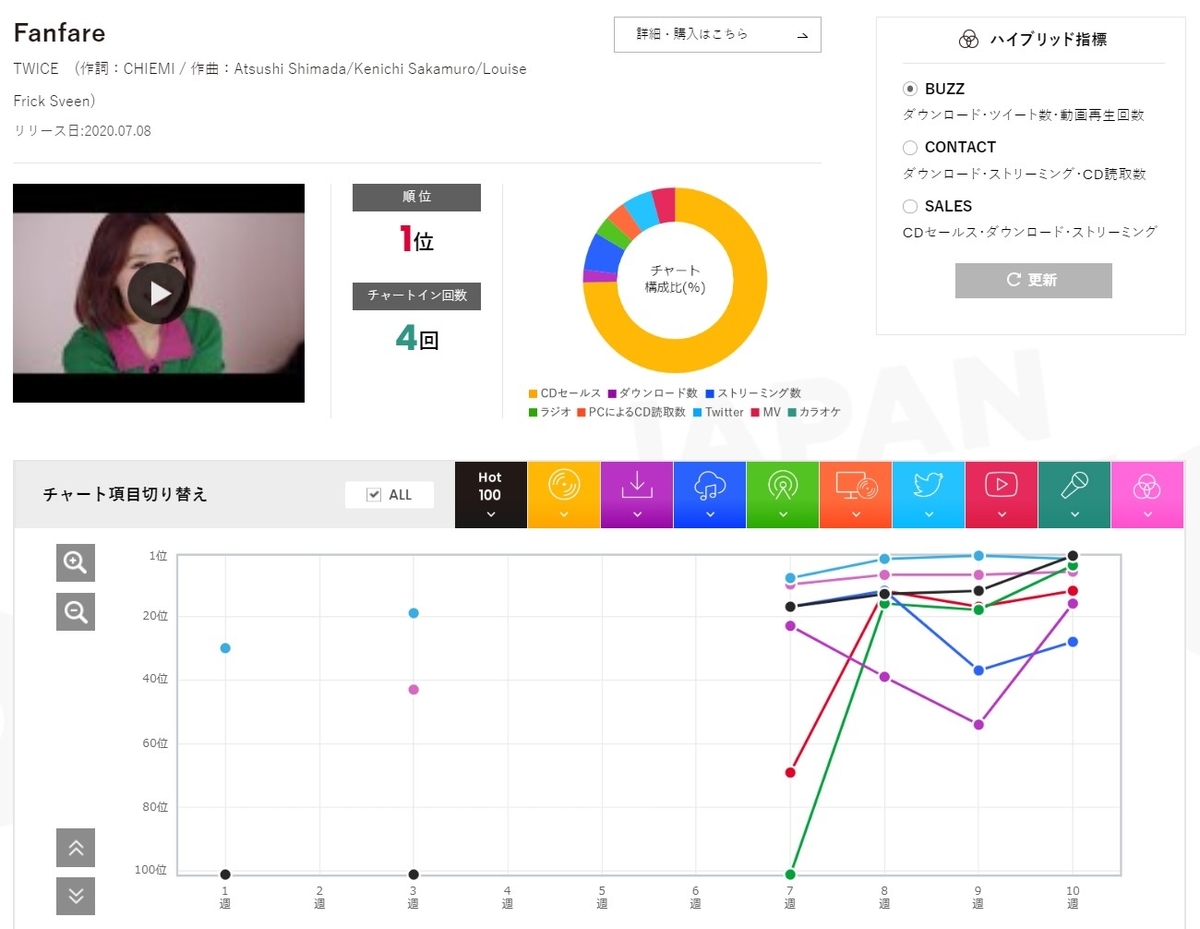This screenshot has height=929, width=1200.
Task: Play the Fanfare video
Action: [x=158, y=293]
